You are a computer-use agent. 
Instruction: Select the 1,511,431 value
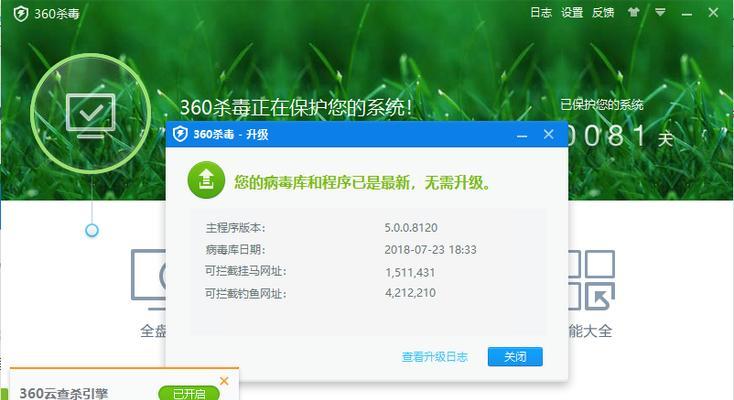point(410,272)
